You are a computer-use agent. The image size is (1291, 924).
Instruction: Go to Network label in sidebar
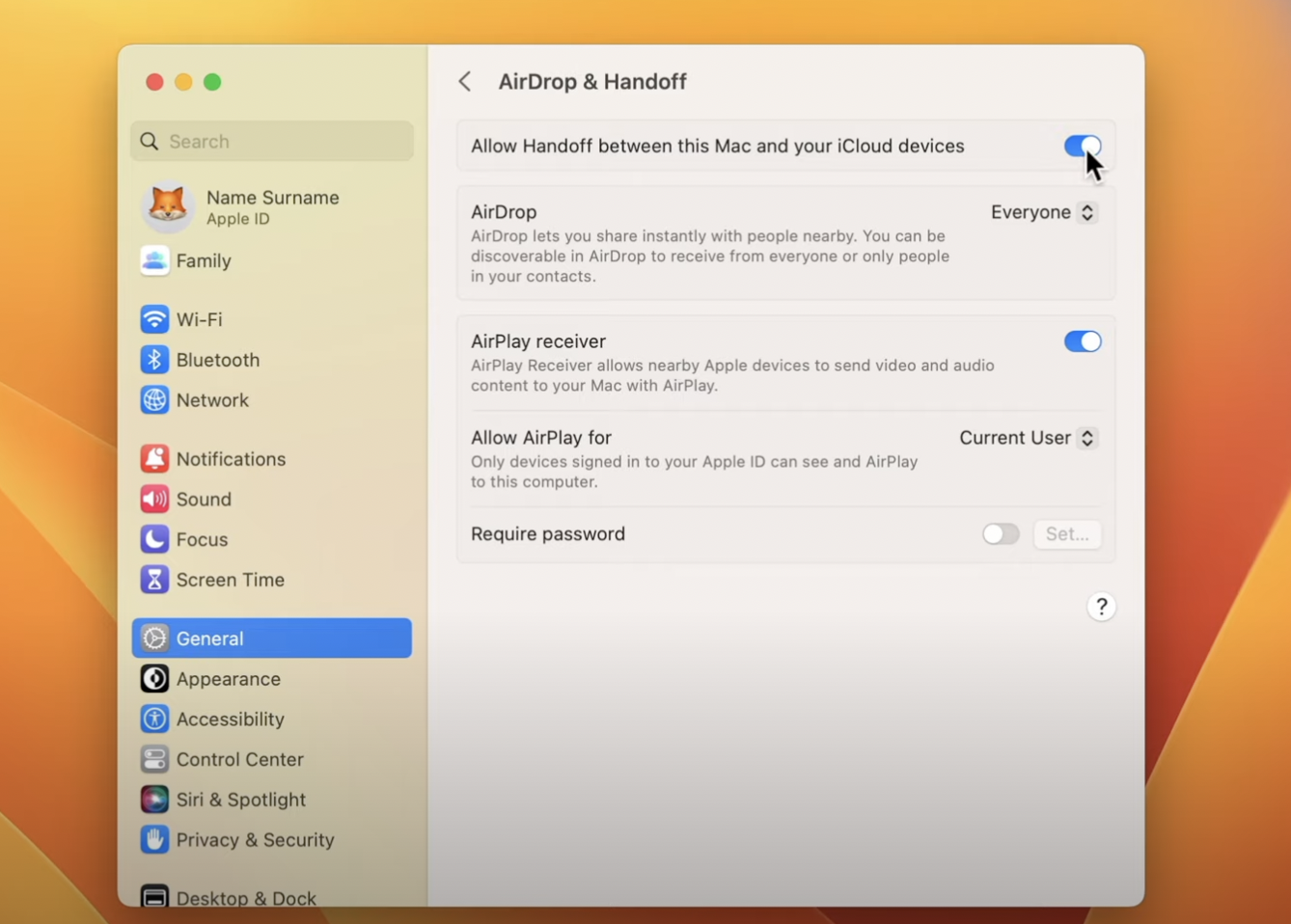pos(212,400)
